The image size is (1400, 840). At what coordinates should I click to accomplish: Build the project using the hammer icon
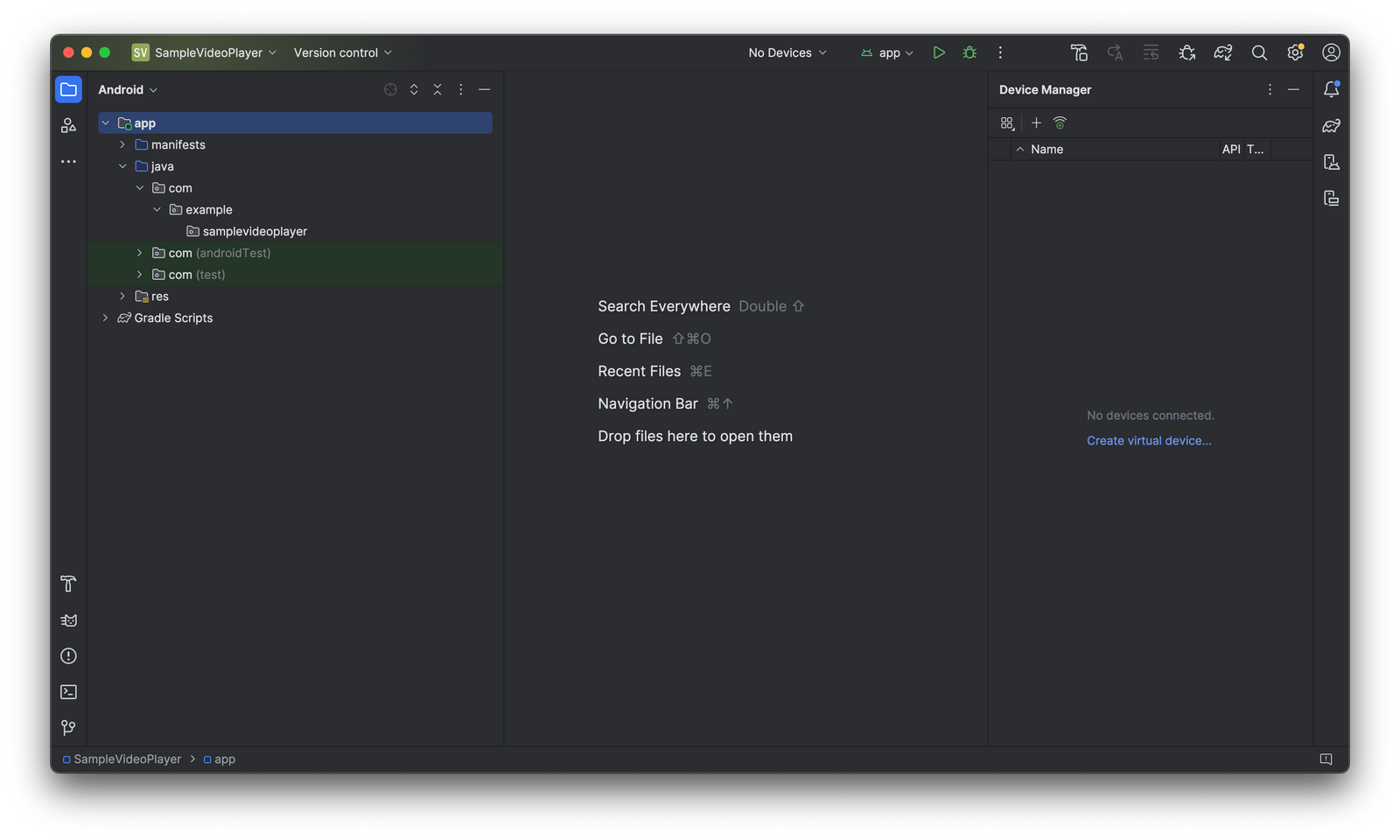1079,52
